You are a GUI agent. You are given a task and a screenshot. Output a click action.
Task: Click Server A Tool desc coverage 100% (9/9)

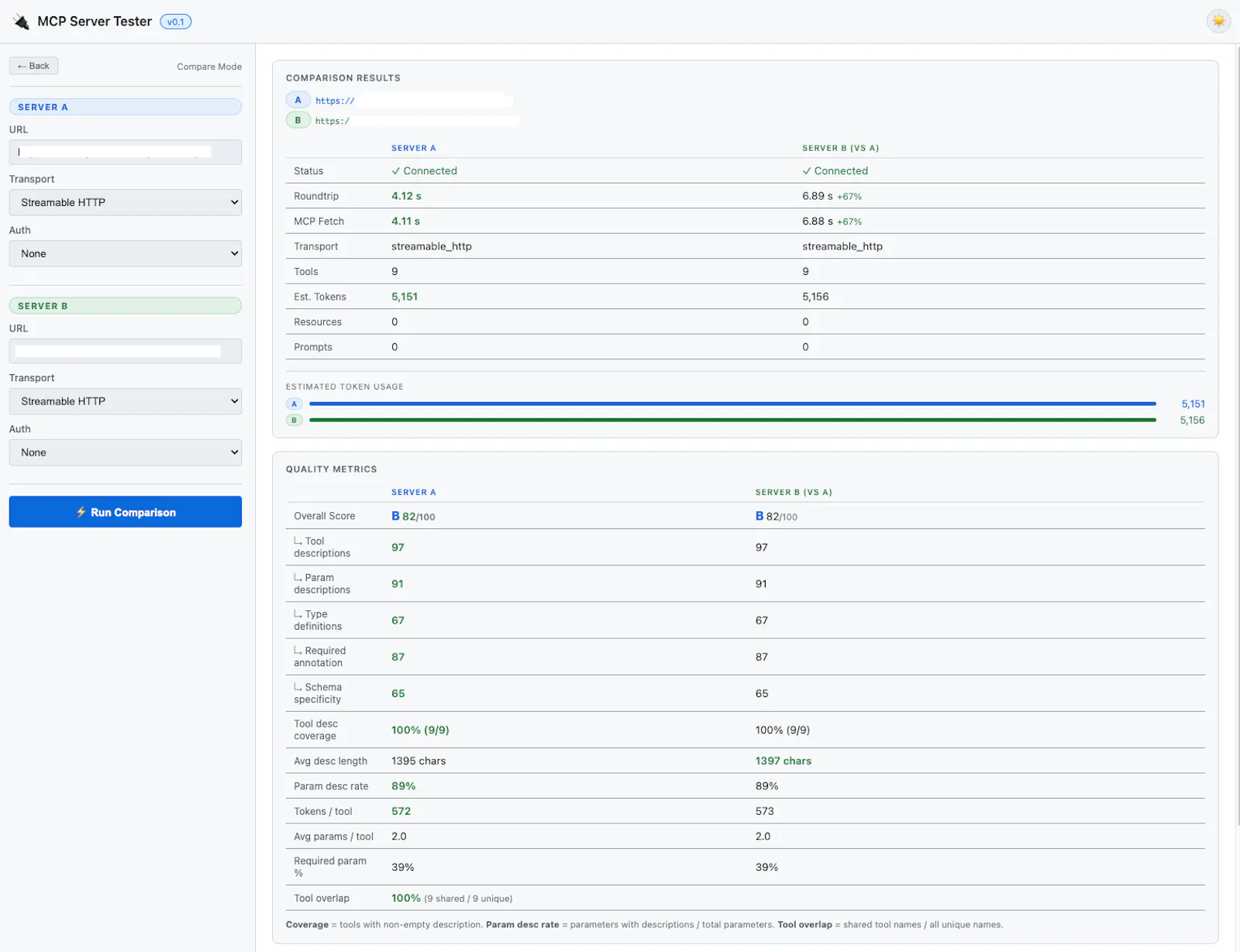420,730
